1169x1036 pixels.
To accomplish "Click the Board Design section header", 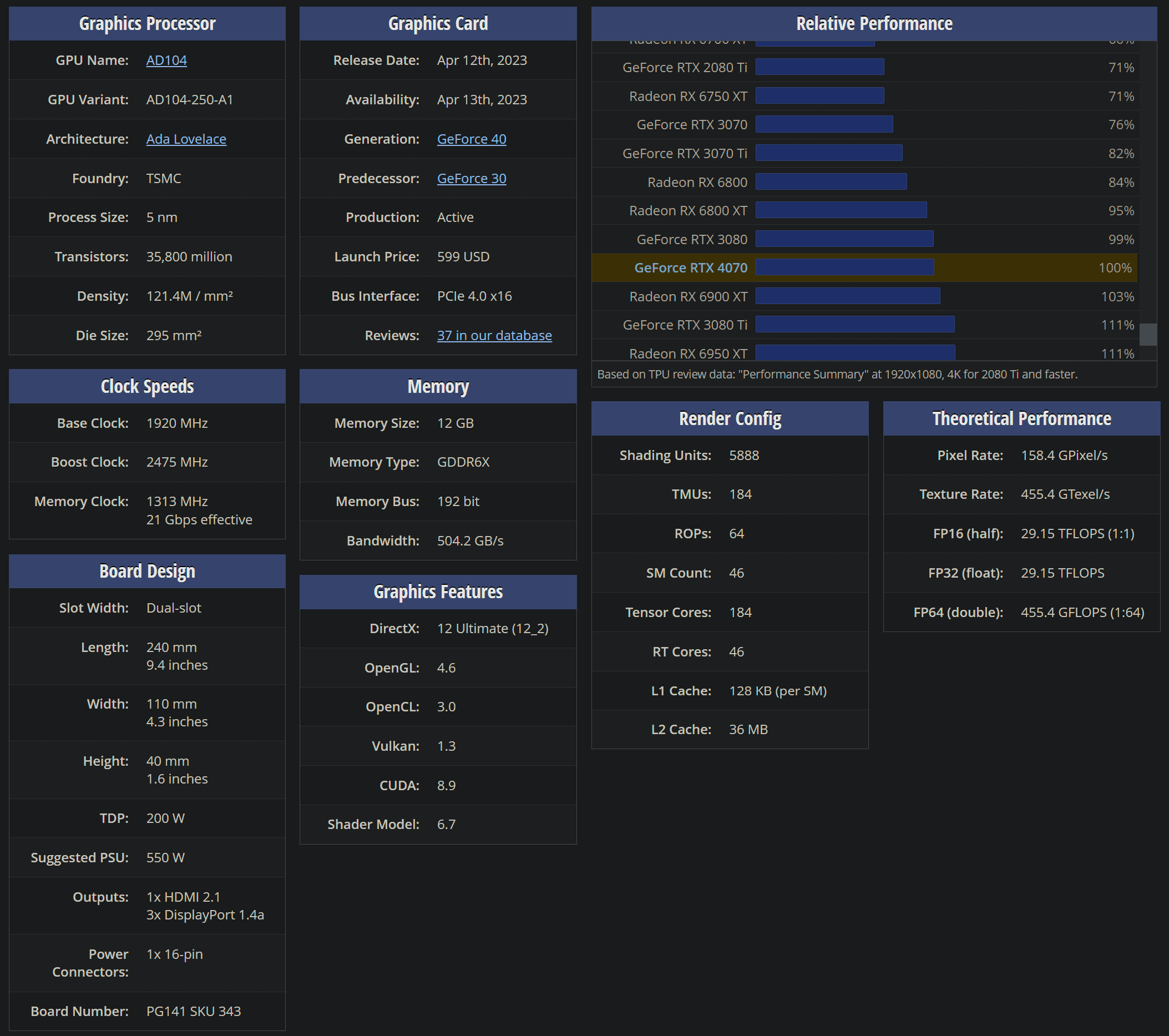I will (147, 571).
